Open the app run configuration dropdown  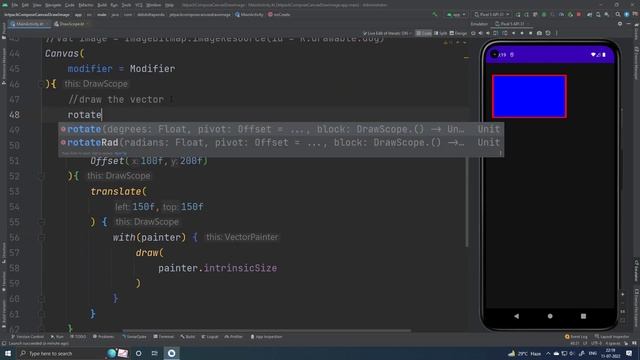pos(456,15)
